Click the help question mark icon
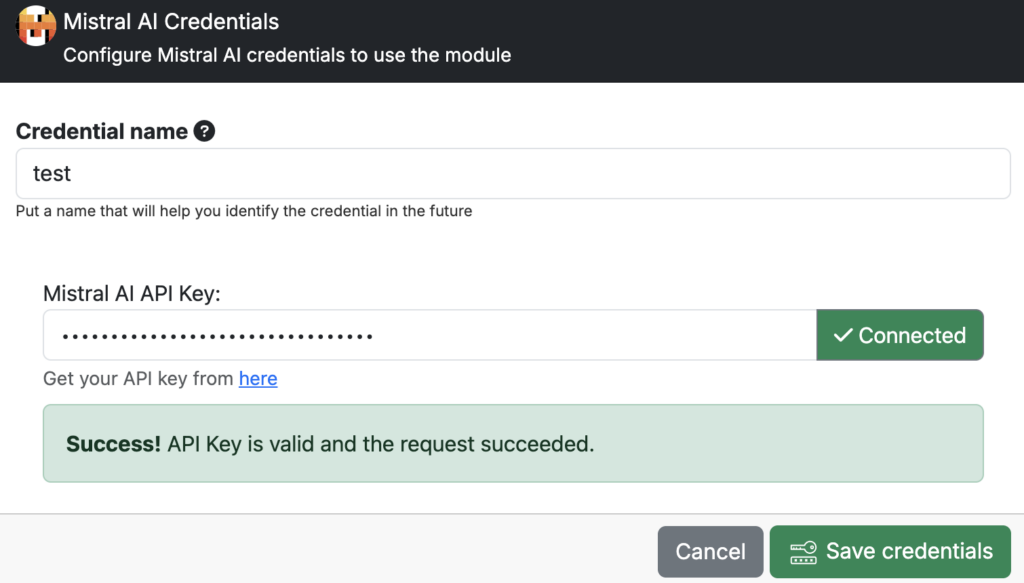The width and height of the screenshot is (1024, 583). 204,131
